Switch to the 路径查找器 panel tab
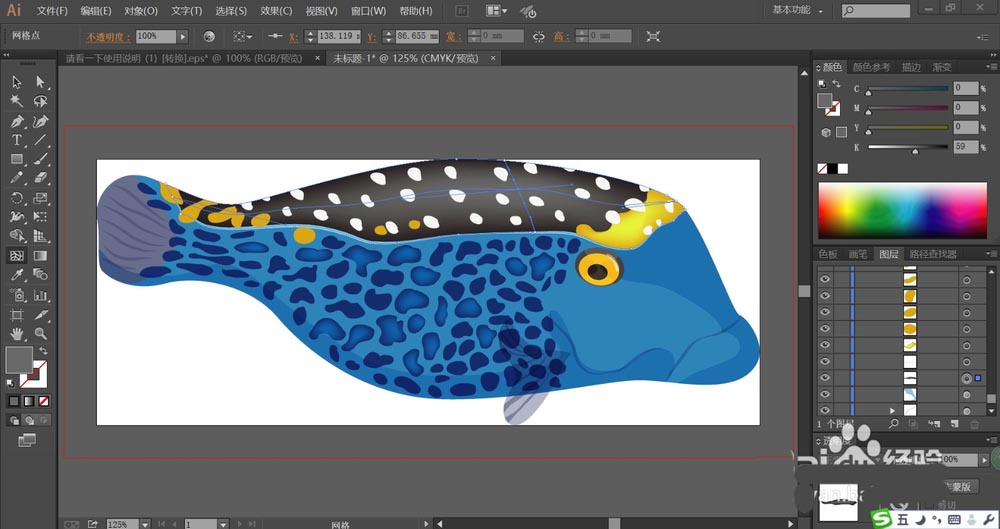 (x=931, y=255)
